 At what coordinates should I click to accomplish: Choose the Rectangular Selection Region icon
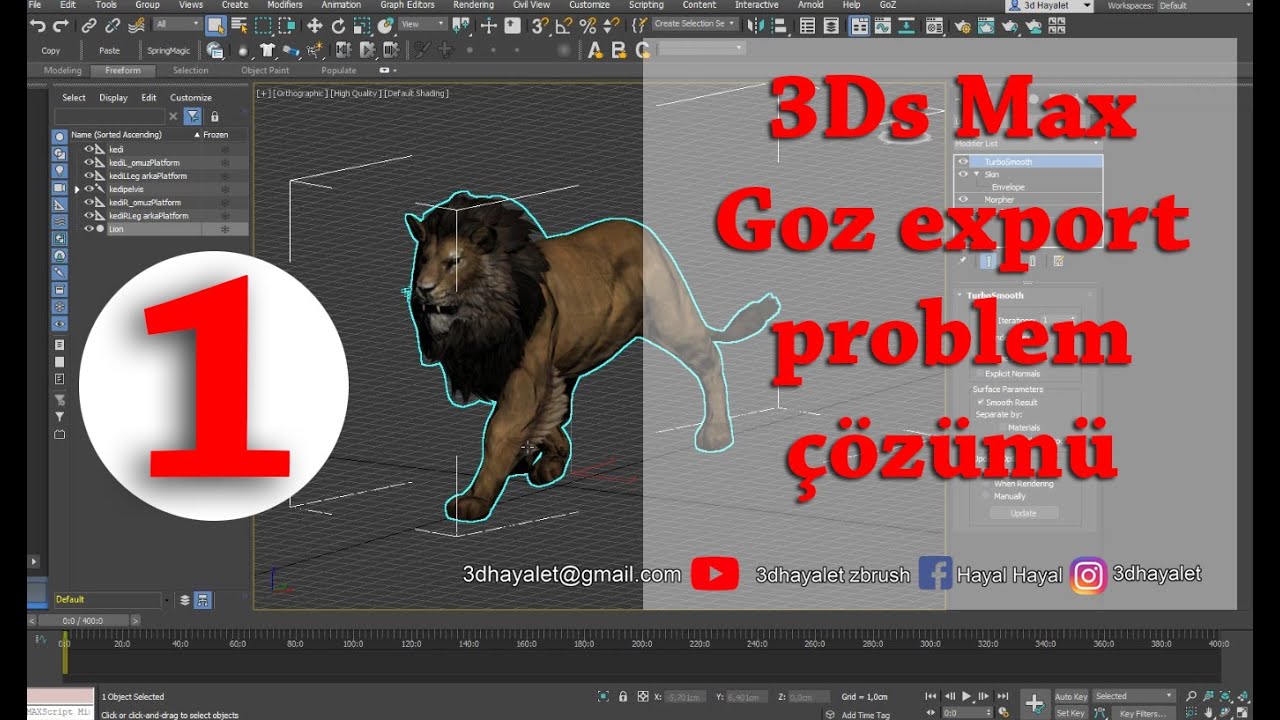click(264, 25)
